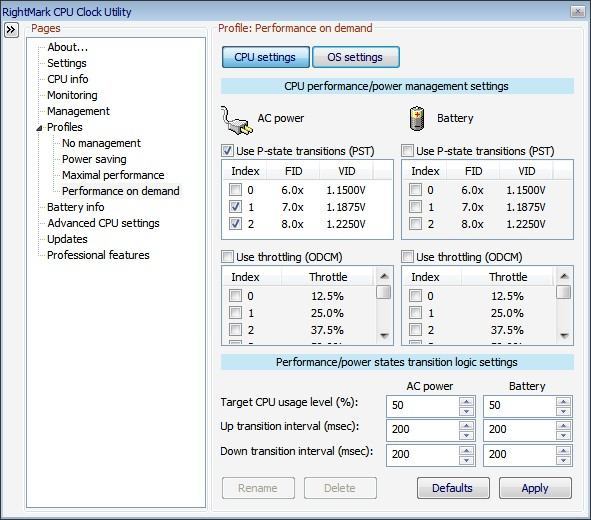Increase Battery Target CPU usage level
The height and width of the screenshot is (520, 591).
[563, 401]
